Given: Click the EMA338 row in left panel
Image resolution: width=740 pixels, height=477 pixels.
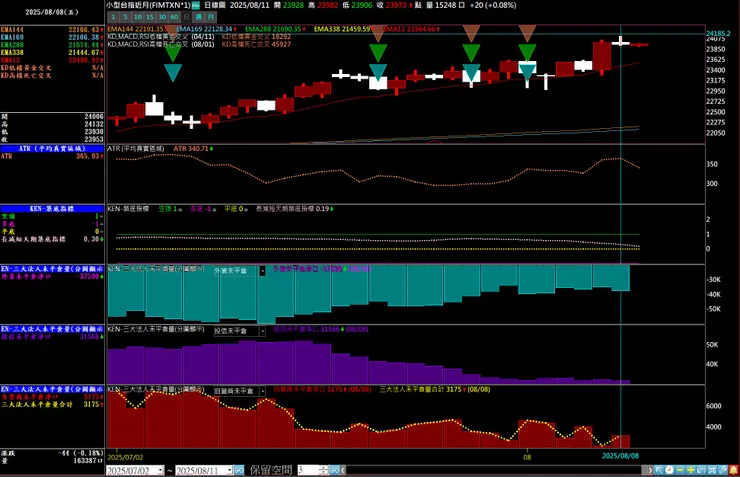Looking at the screenshot, I should pos(52,52).
